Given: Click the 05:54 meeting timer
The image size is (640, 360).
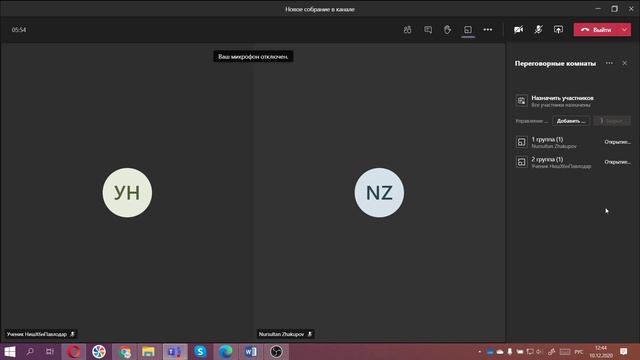Looking at the screenshot, I should point(19,30).
